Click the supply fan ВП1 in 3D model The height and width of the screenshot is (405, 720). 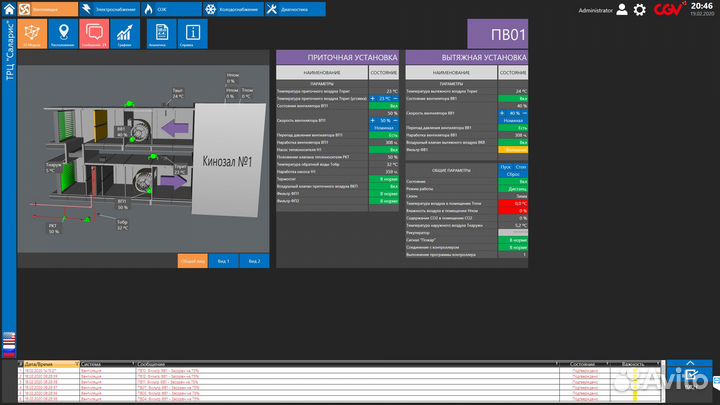coord(142,179)
